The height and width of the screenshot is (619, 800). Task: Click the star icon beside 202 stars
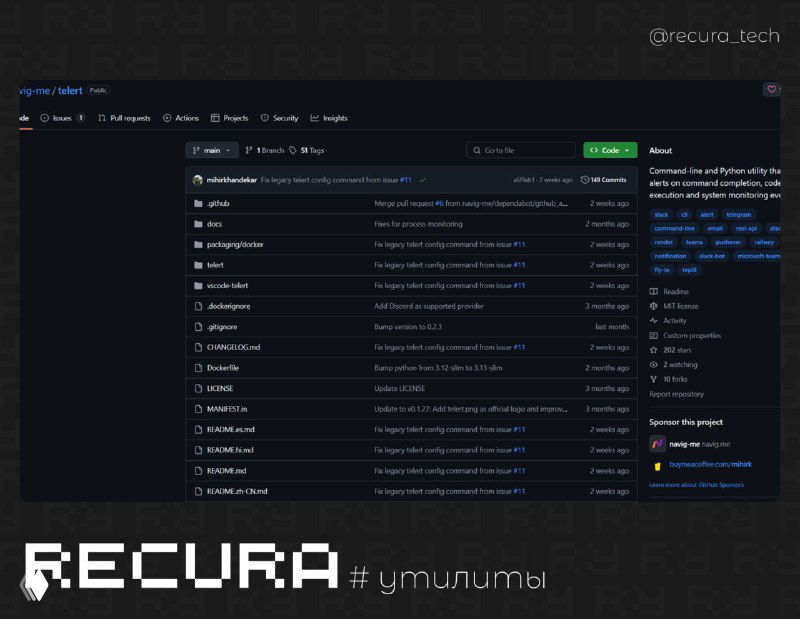coord(652,349)
